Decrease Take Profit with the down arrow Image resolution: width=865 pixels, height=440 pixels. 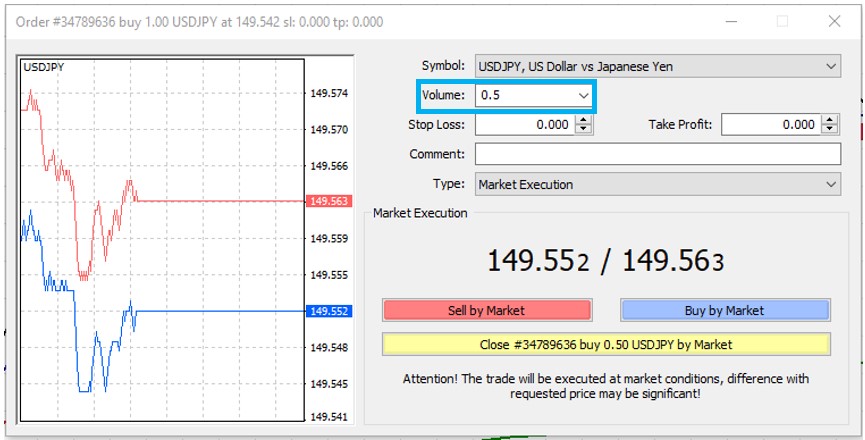[x=830, y=130]
